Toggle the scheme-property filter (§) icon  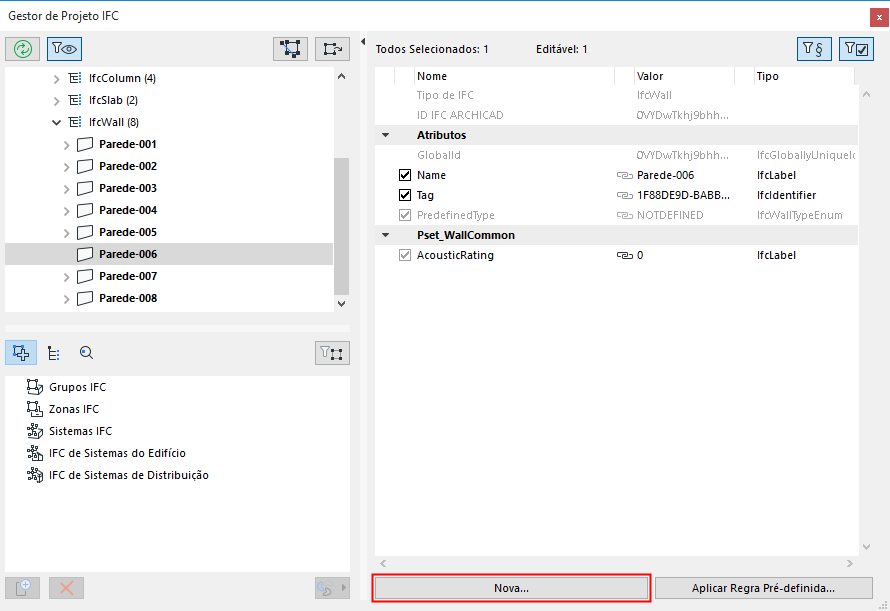[814, 48]
